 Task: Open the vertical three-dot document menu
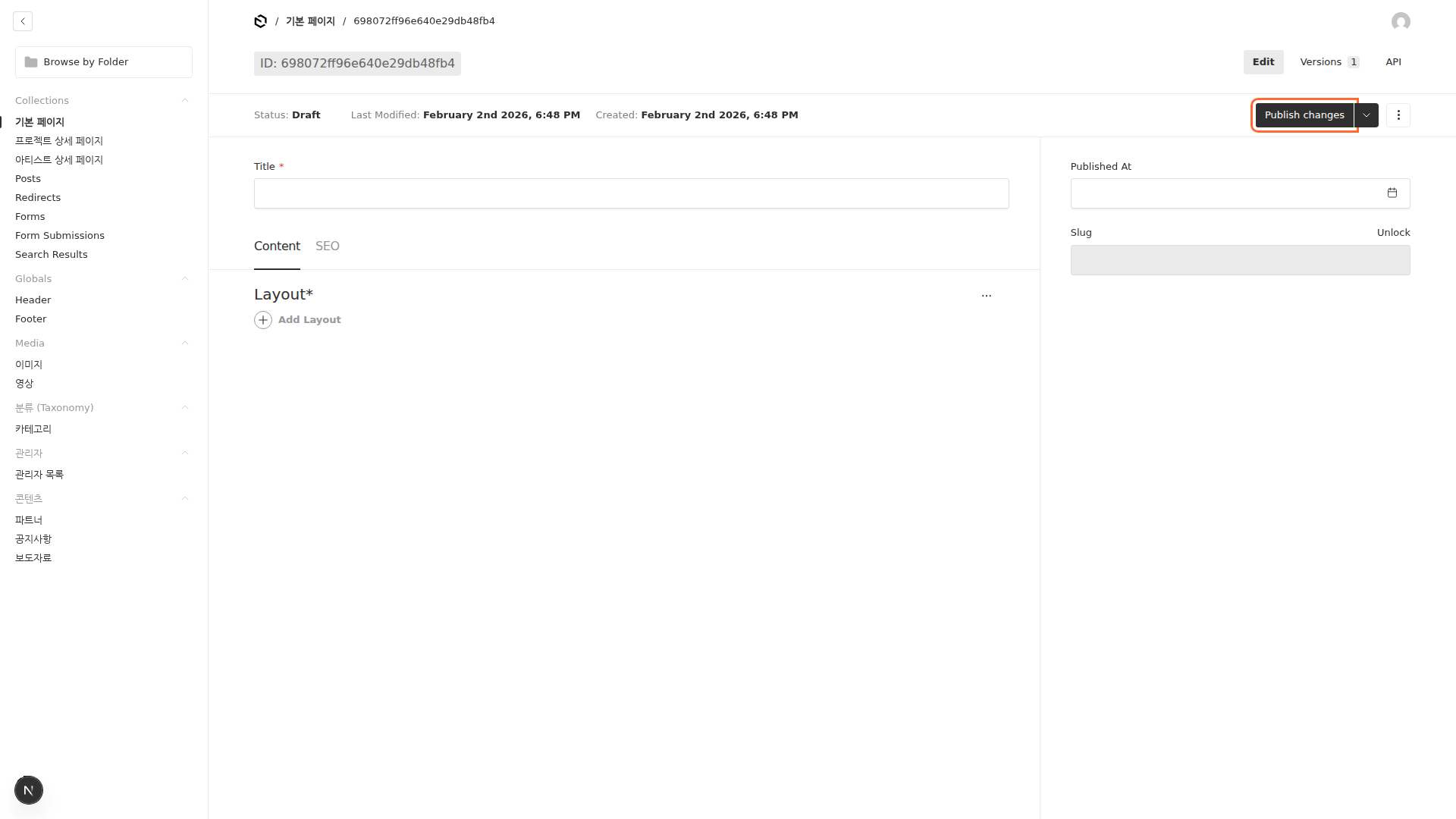click(x=1398, y=115)
